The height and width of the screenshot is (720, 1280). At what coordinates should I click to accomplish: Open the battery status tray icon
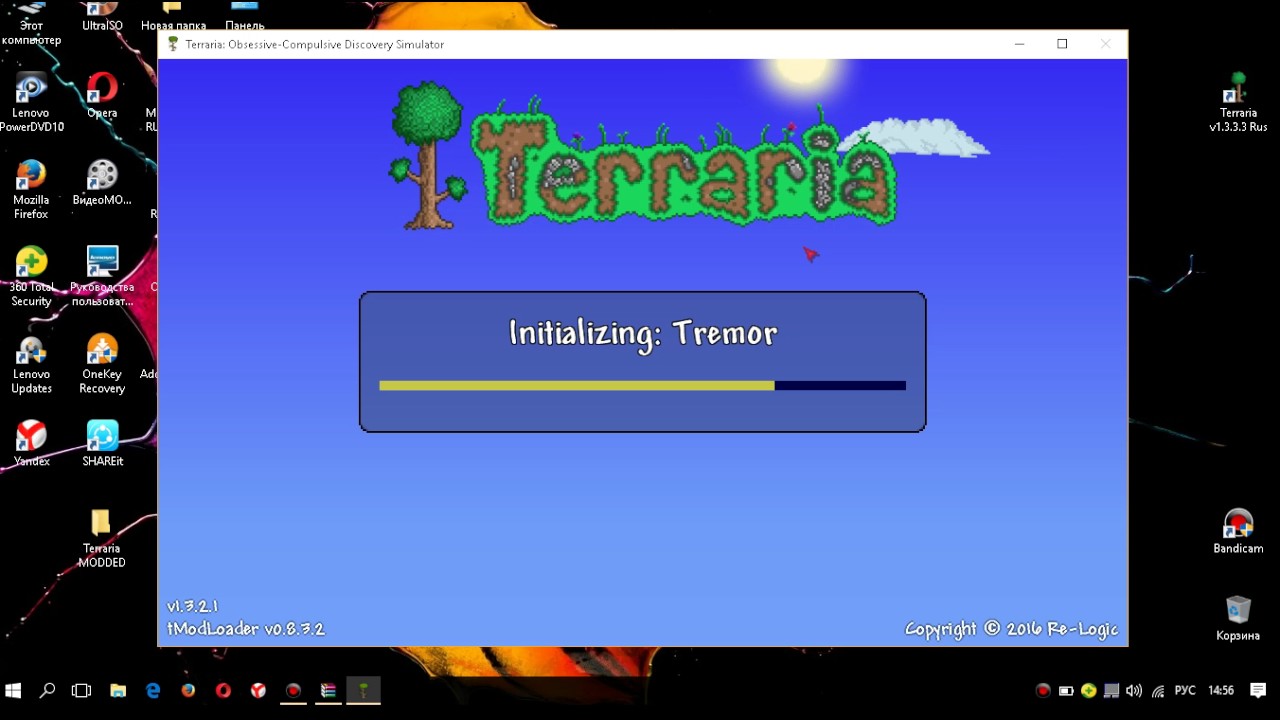click(x=1066, y=690)
